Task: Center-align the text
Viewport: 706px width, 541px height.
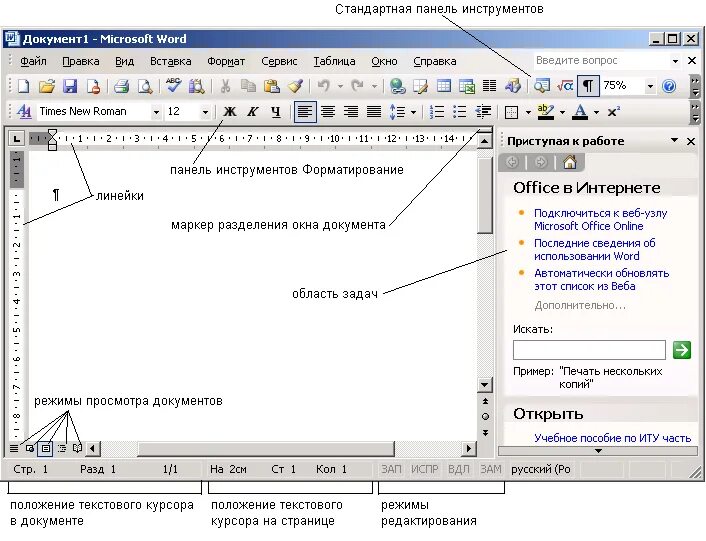Action: coord(328,111)
